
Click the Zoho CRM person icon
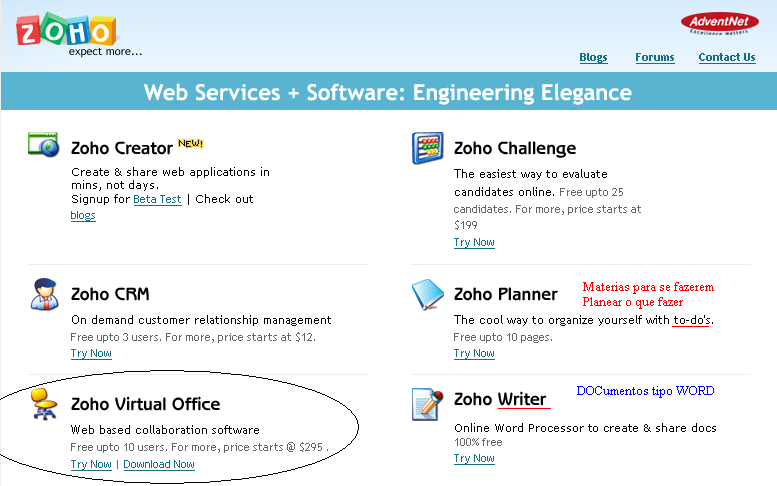[44, 294]
